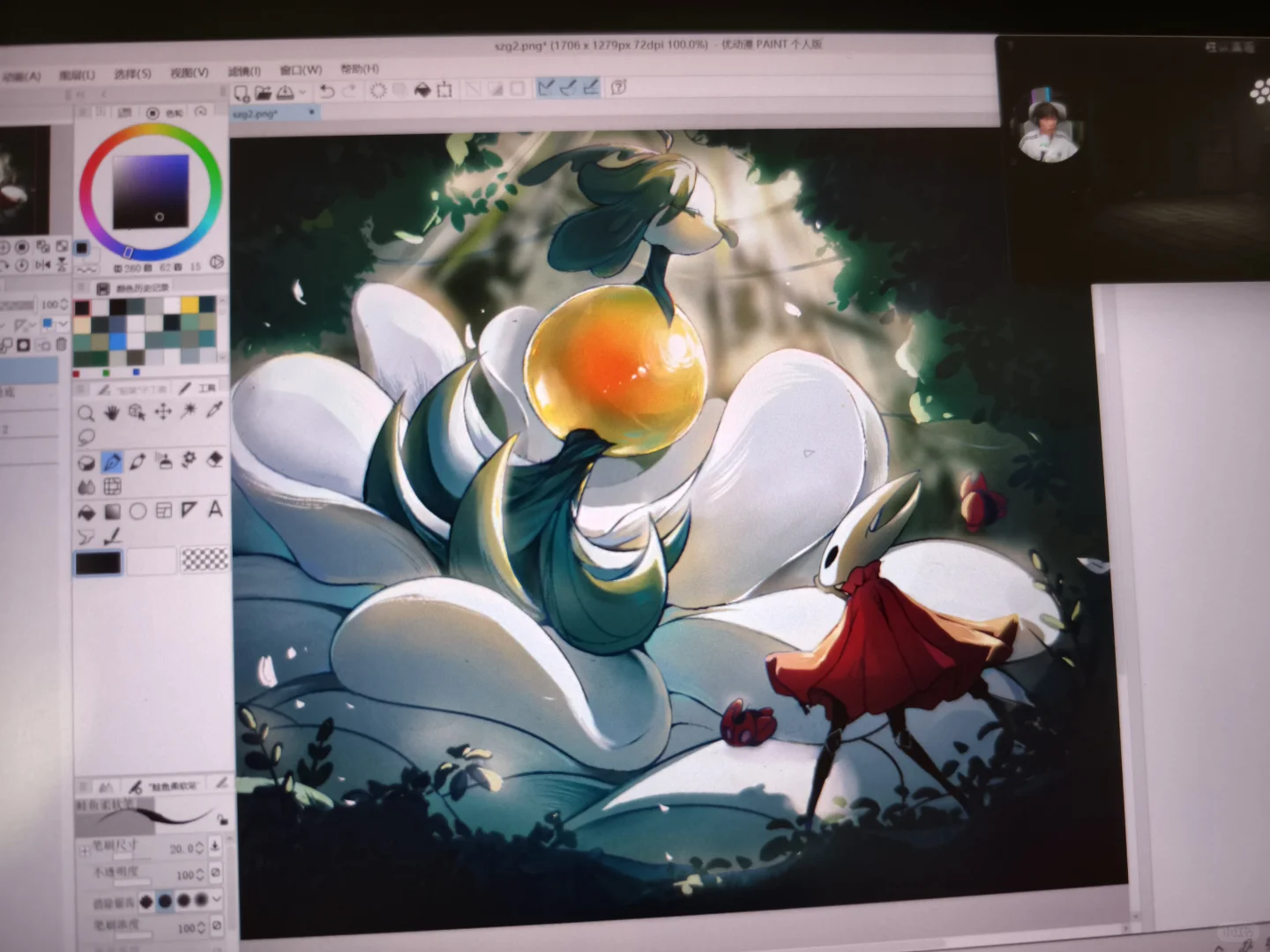Choose the fourth, strongest anti-aliasing option
The image size is (1270, 952).
(201, 899)
